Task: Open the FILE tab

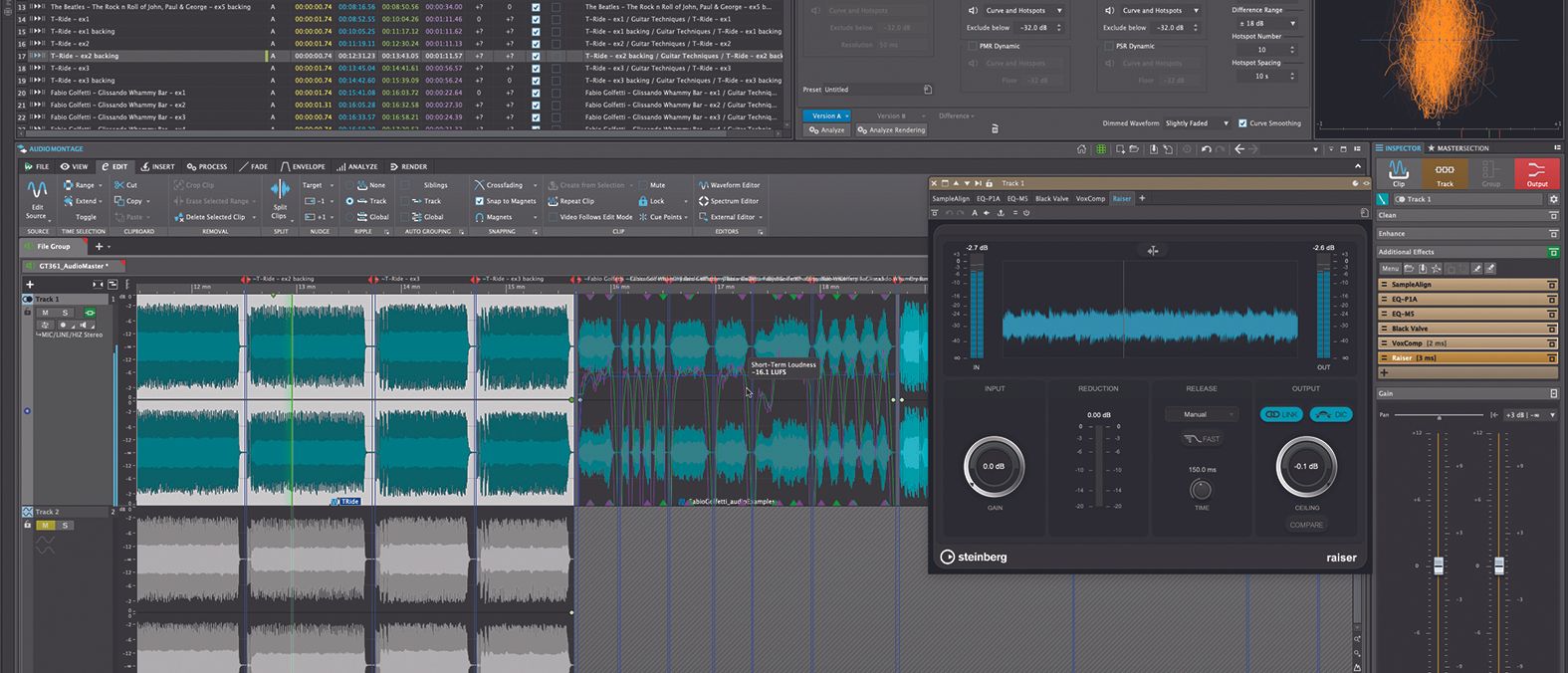Action: (x=37, y=166)
